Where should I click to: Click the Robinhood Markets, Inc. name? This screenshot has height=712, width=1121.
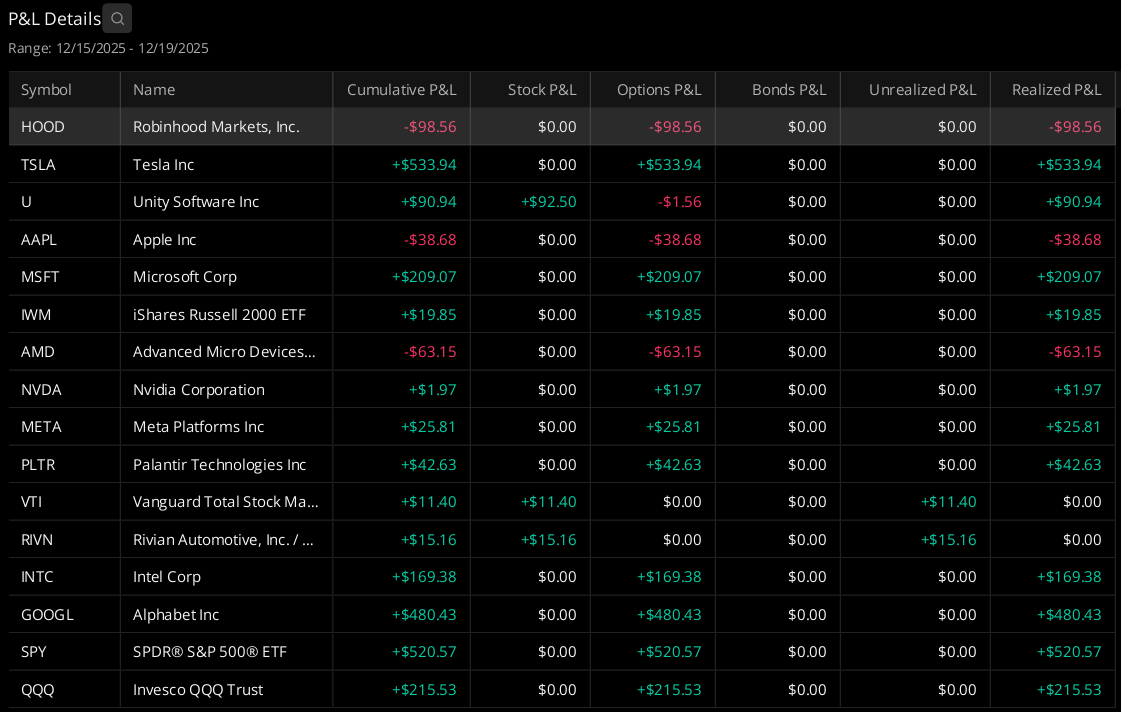216,127
